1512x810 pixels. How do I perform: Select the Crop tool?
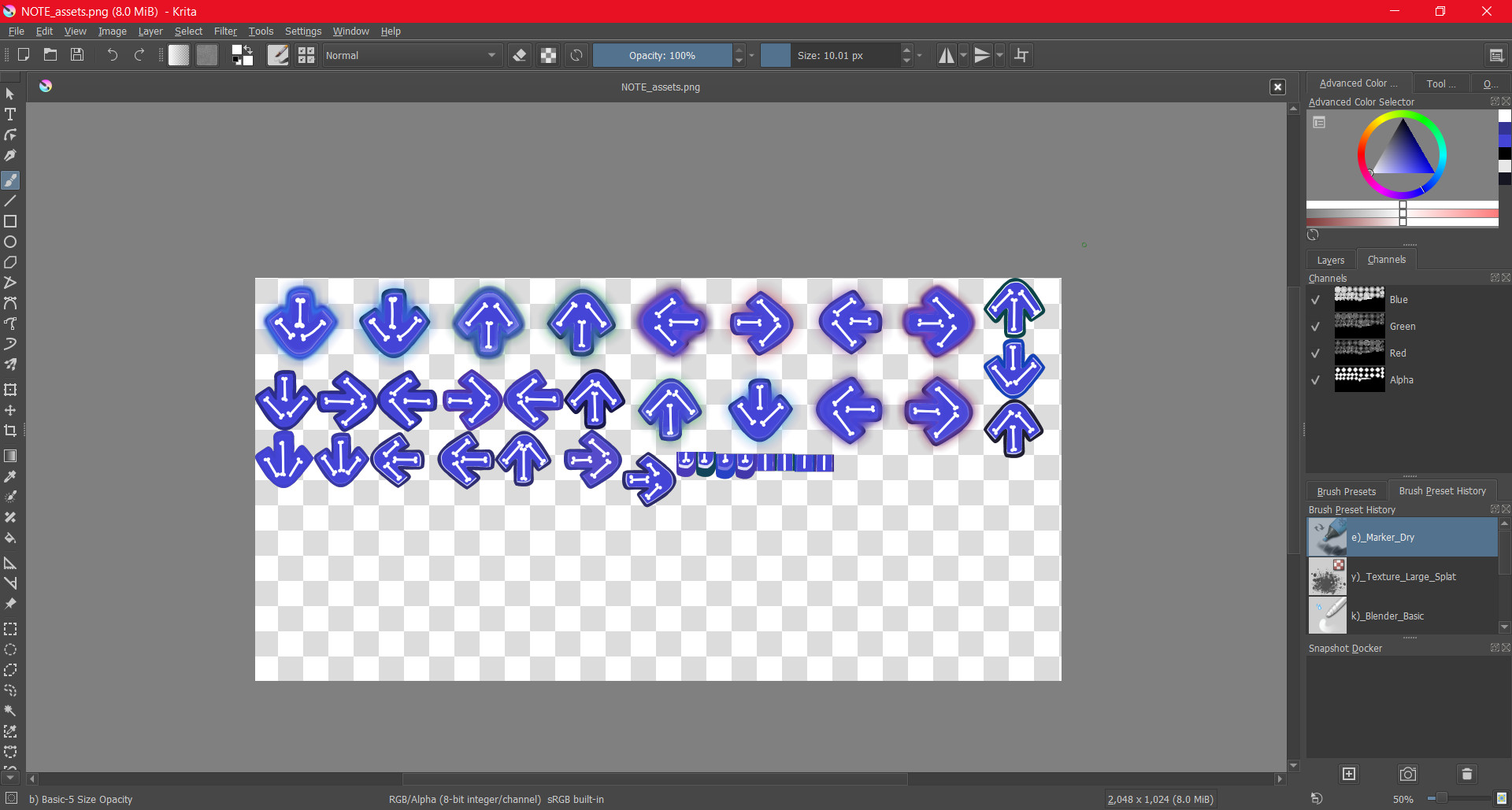10,431
